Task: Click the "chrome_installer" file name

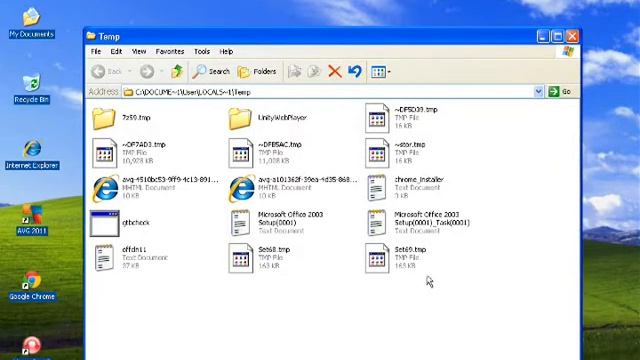Action: click(x=419, y=179)
